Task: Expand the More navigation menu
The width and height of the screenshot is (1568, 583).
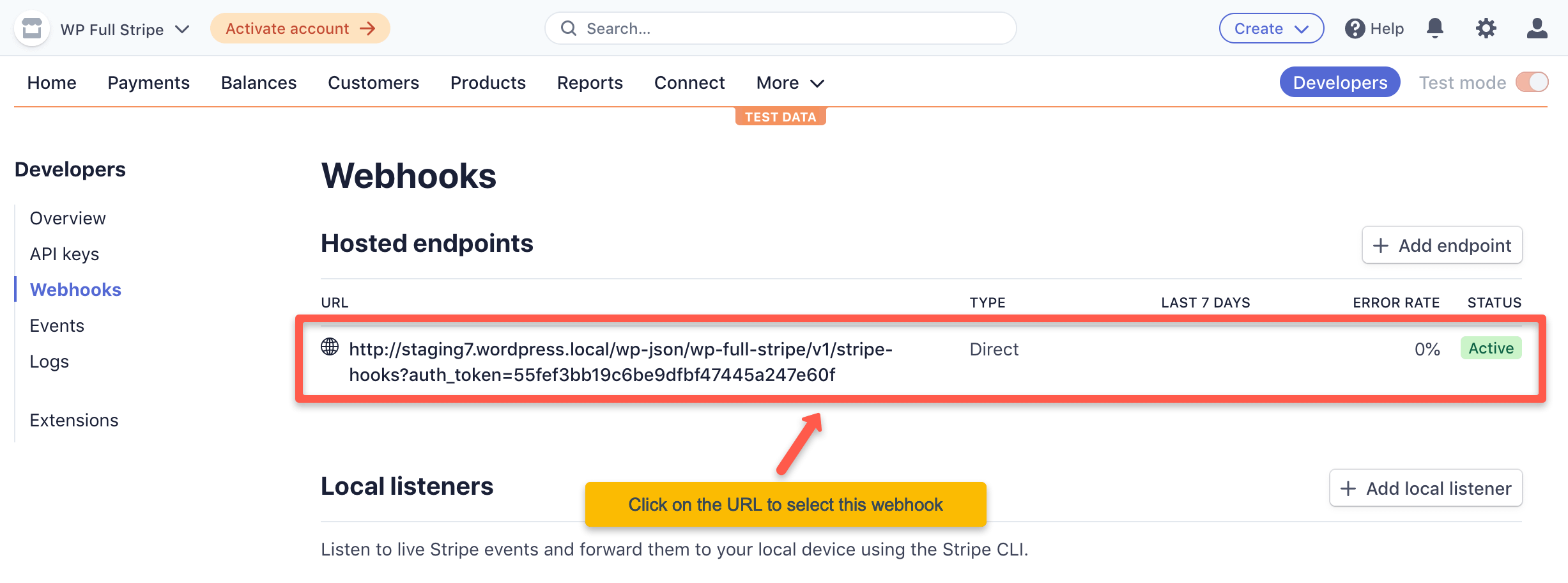Action: pos(789,82)
